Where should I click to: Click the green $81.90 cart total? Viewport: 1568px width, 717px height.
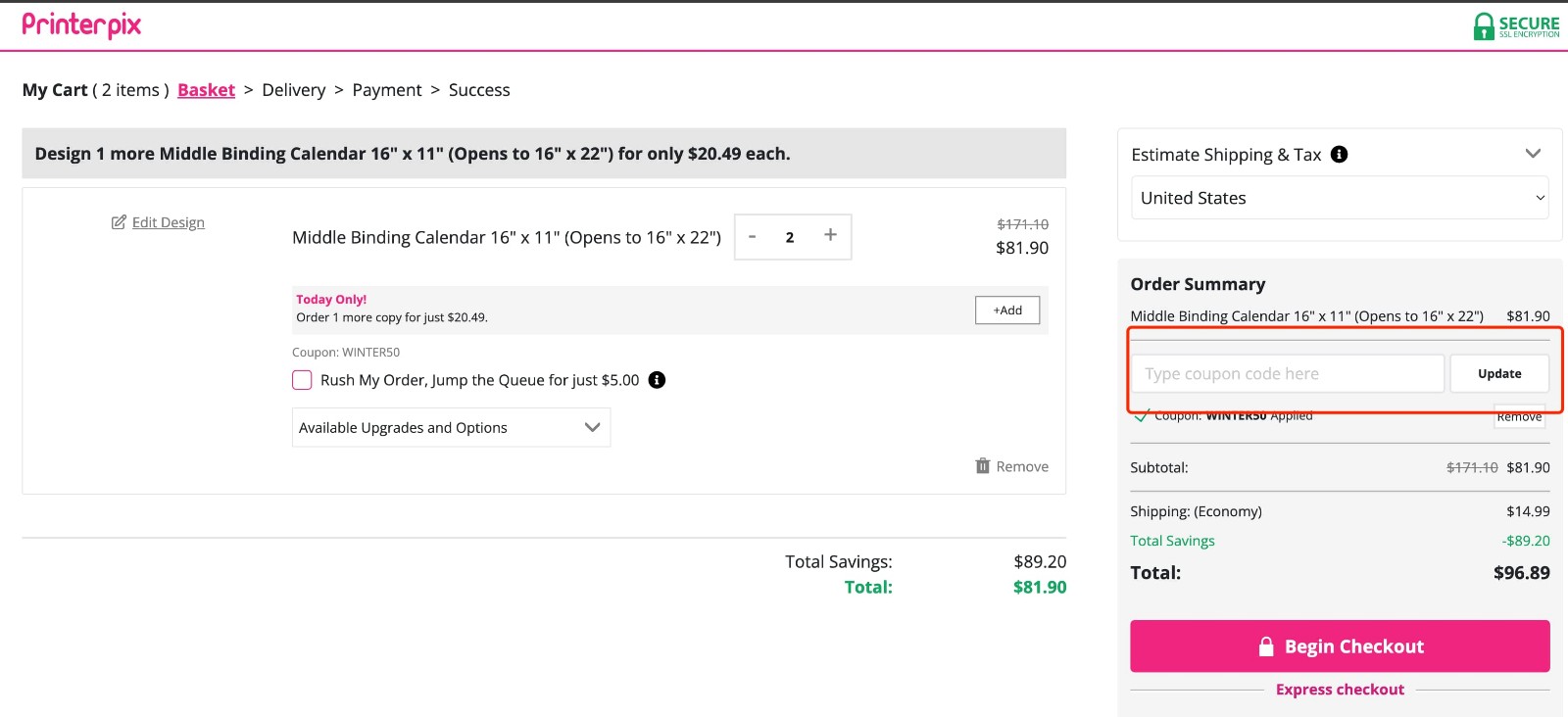click(x=1040, y=587)
